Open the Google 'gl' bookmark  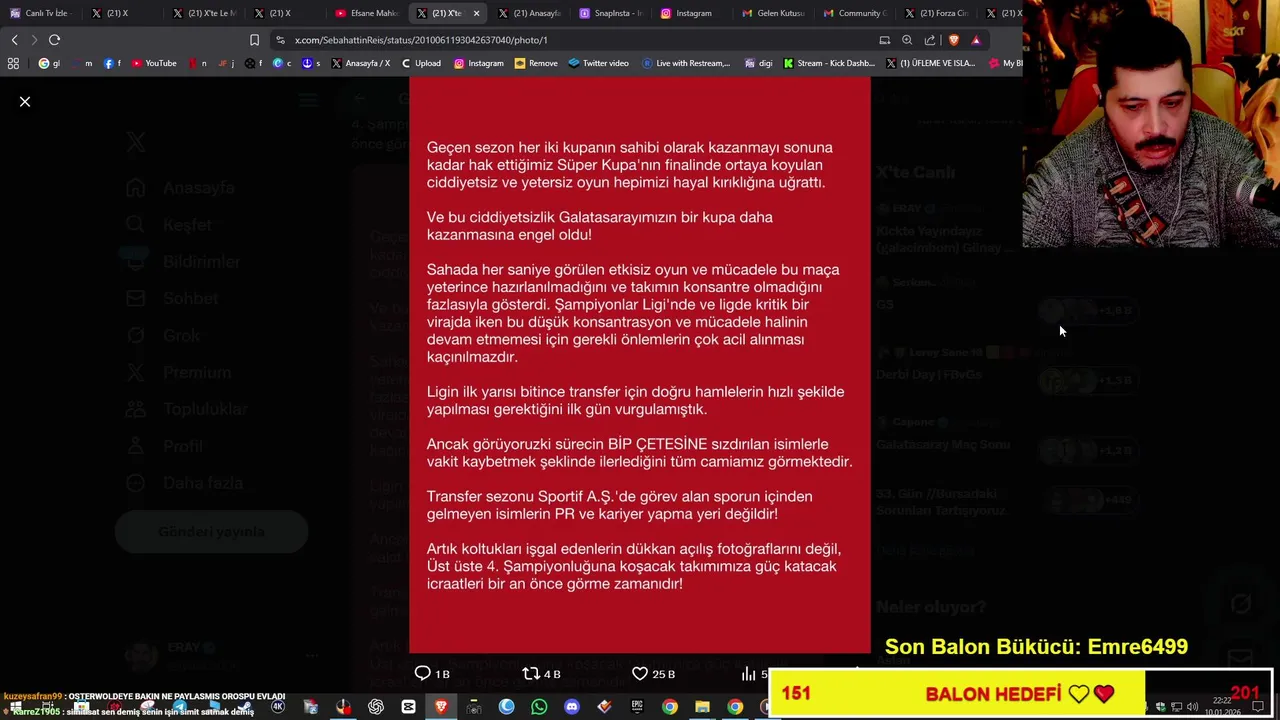pyautogui.click(x=49, y=63)
